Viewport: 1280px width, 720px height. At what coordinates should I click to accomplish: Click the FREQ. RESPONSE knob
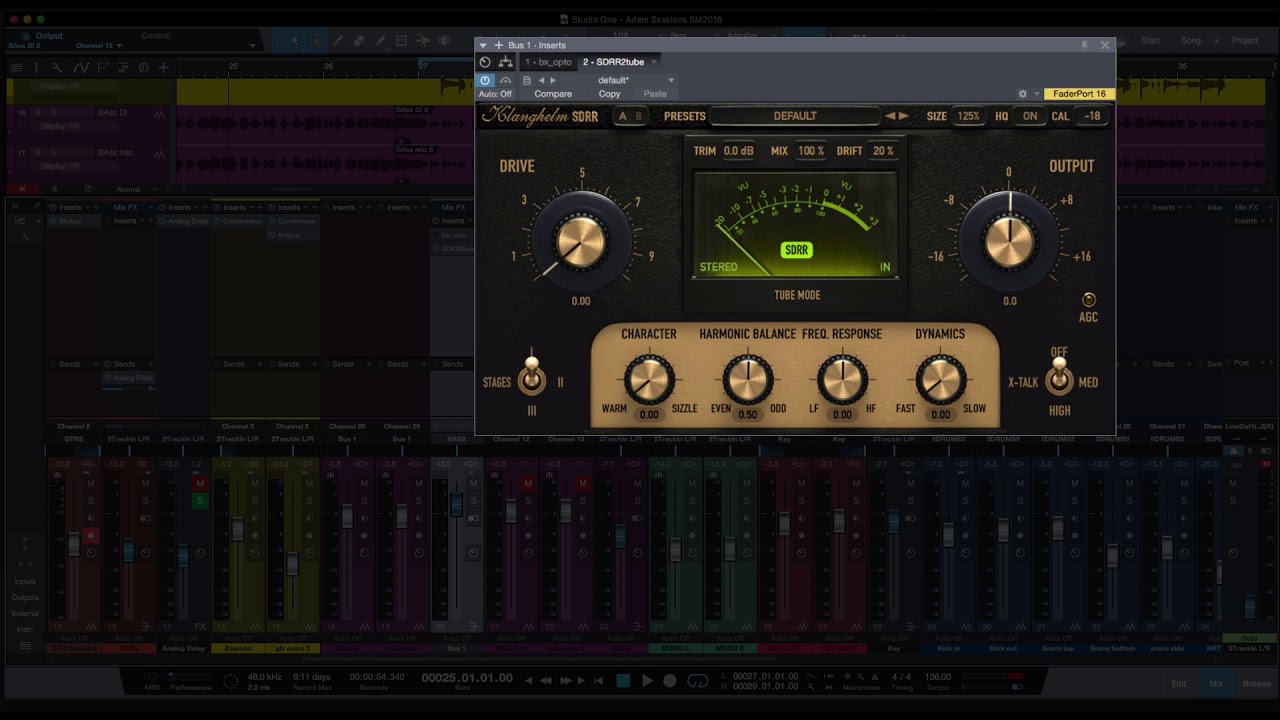tap(842, 380)
